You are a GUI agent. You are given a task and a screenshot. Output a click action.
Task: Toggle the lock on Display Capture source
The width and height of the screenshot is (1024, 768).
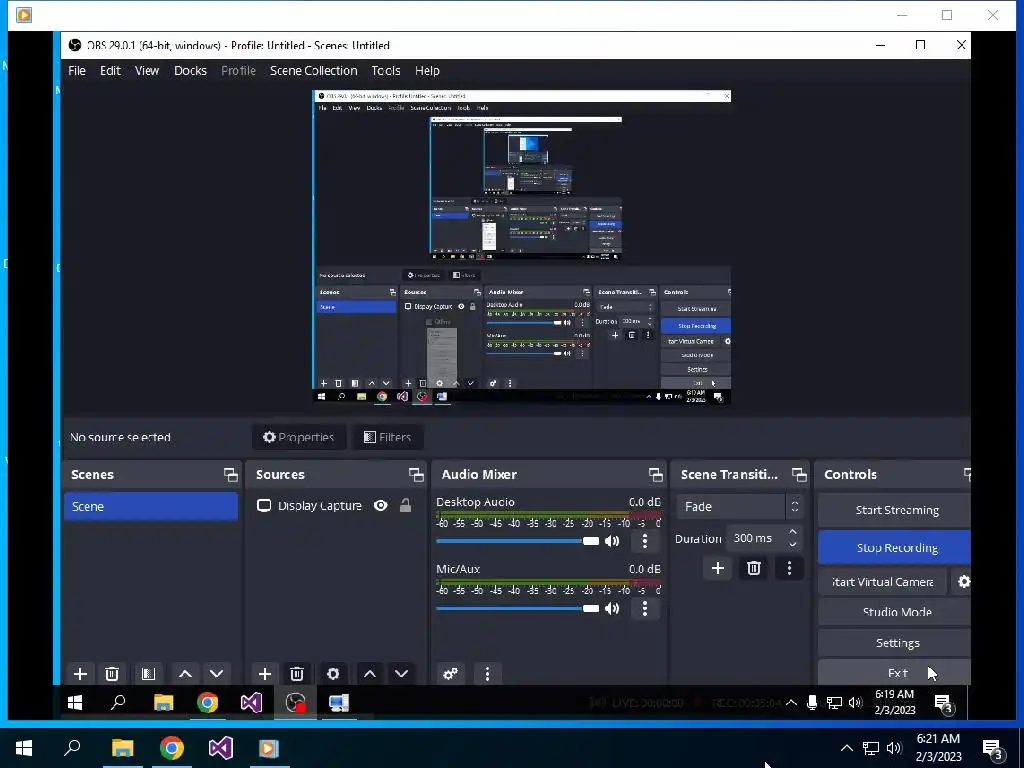pyautogui.click(x=406, y=505)
